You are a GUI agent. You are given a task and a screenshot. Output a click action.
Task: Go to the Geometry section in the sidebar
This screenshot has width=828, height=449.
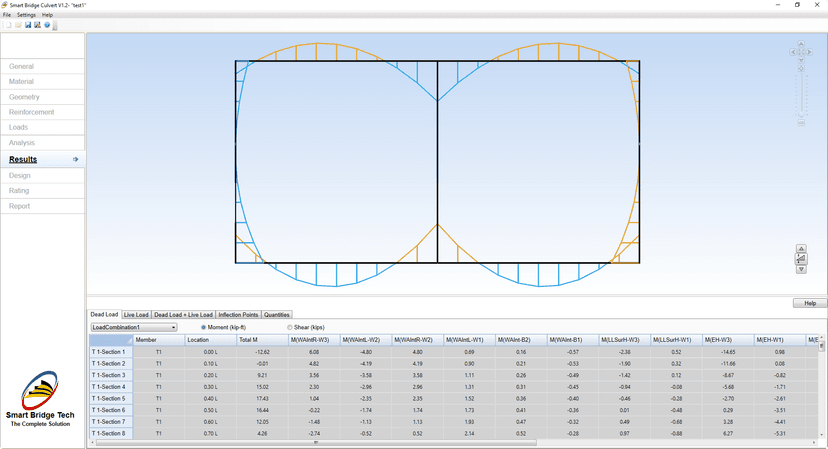point(24,97)
